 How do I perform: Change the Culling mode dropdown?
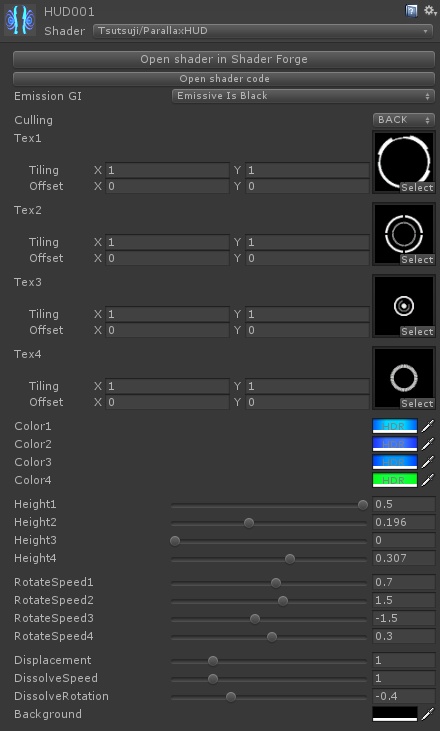[404, 120]
